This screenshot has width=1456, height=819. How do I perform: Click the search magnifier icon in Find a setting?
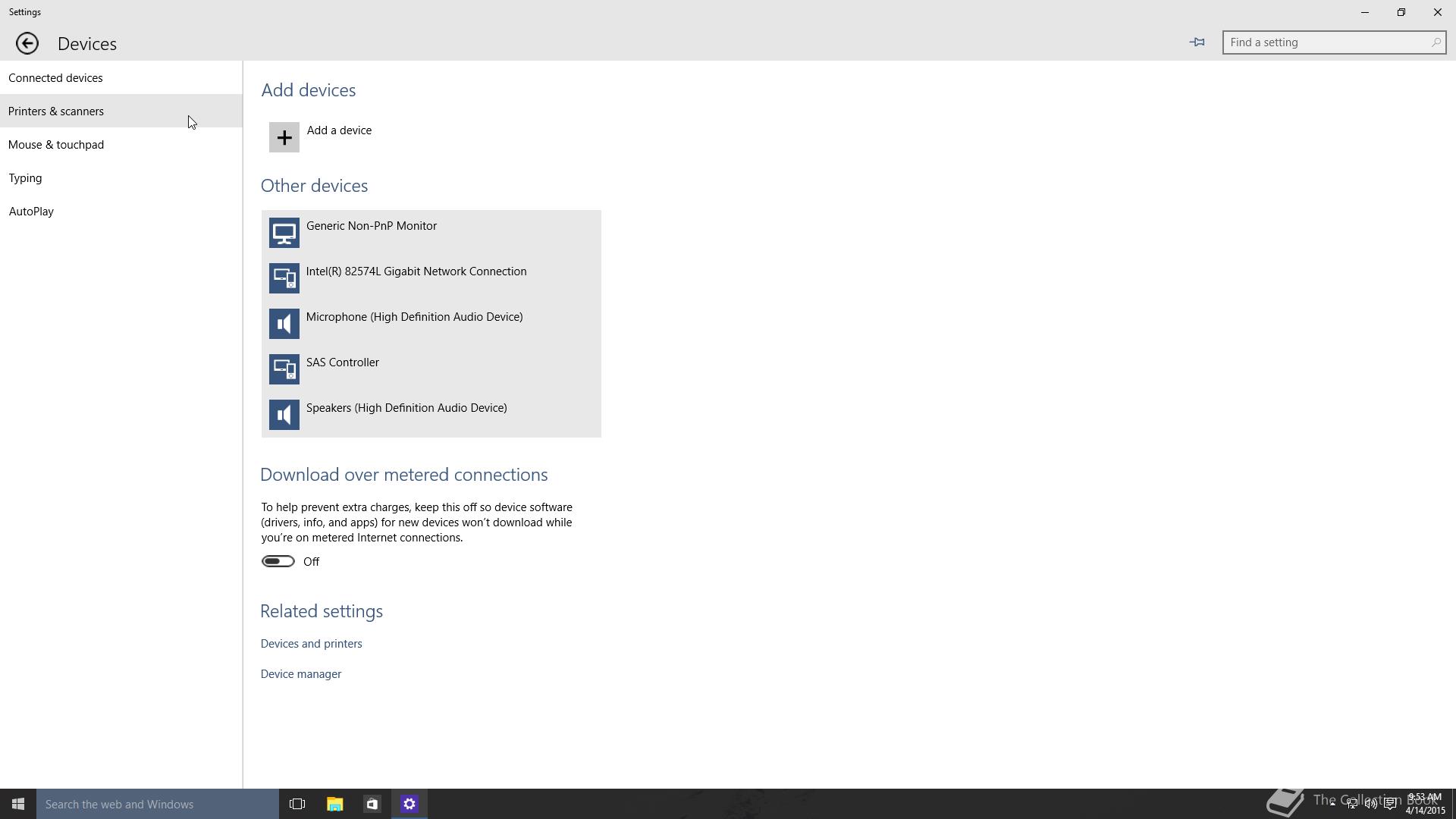coord(1436,42)
